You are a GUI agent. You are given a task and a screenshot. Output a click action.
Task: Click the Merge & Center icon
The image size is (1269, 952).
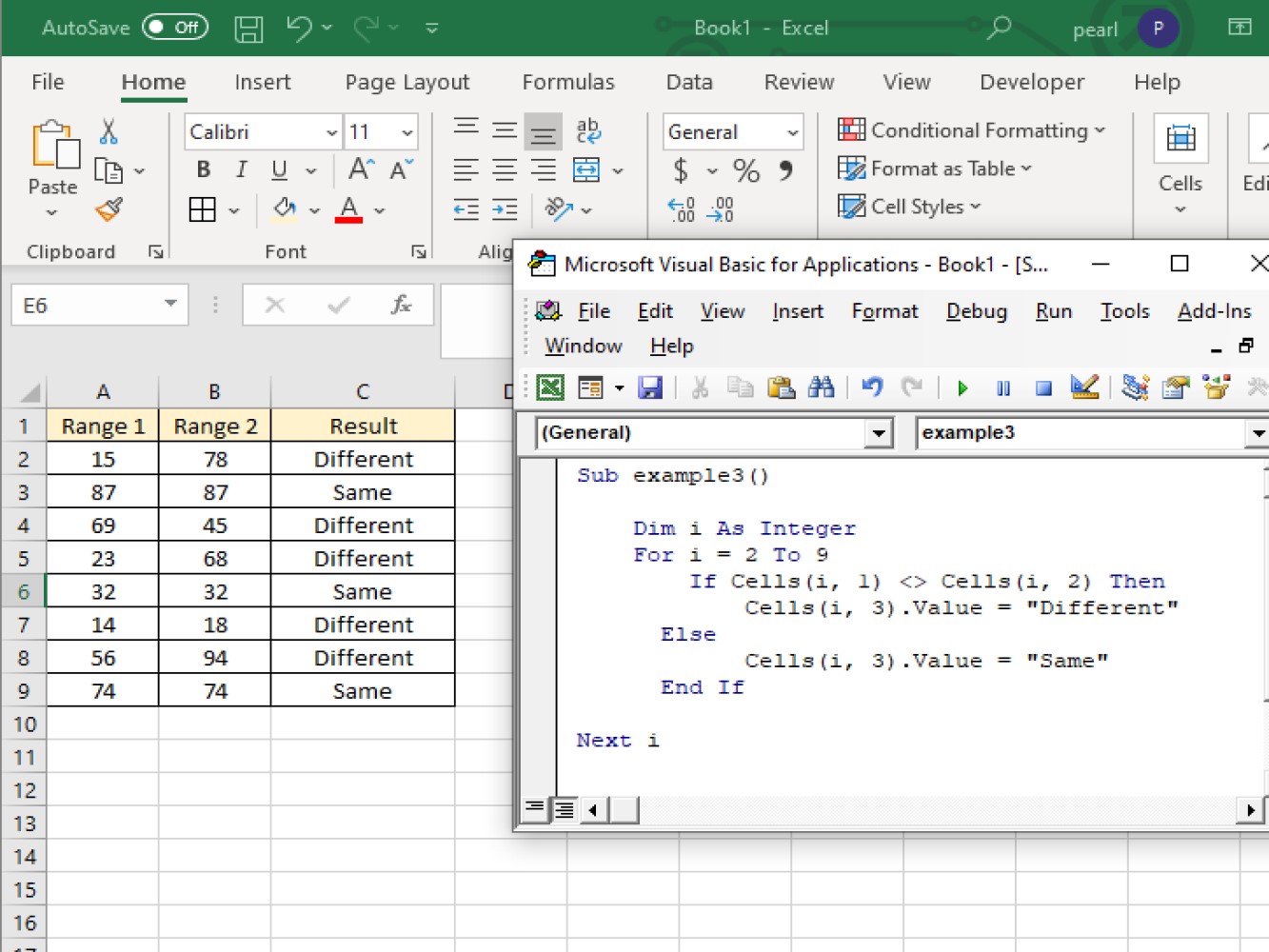[x=586, y=170]
